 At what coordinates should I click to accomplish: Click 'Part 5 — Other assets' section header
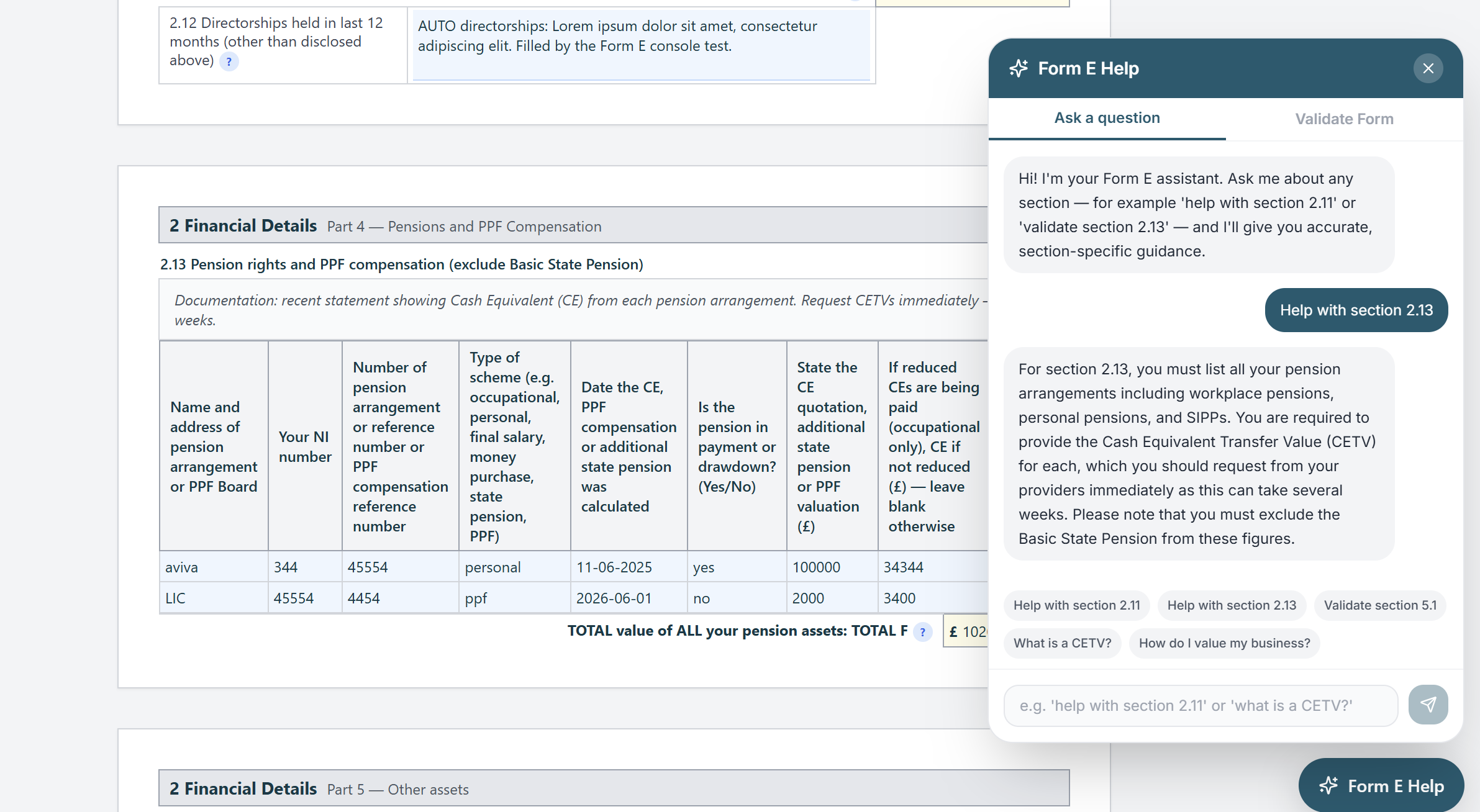tap(614, 788)
